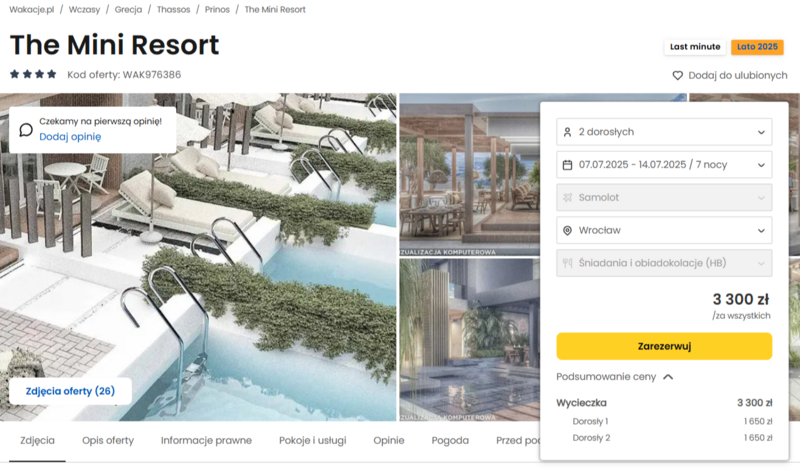Click the Zarezerwuj booking button

coord(664,346)
